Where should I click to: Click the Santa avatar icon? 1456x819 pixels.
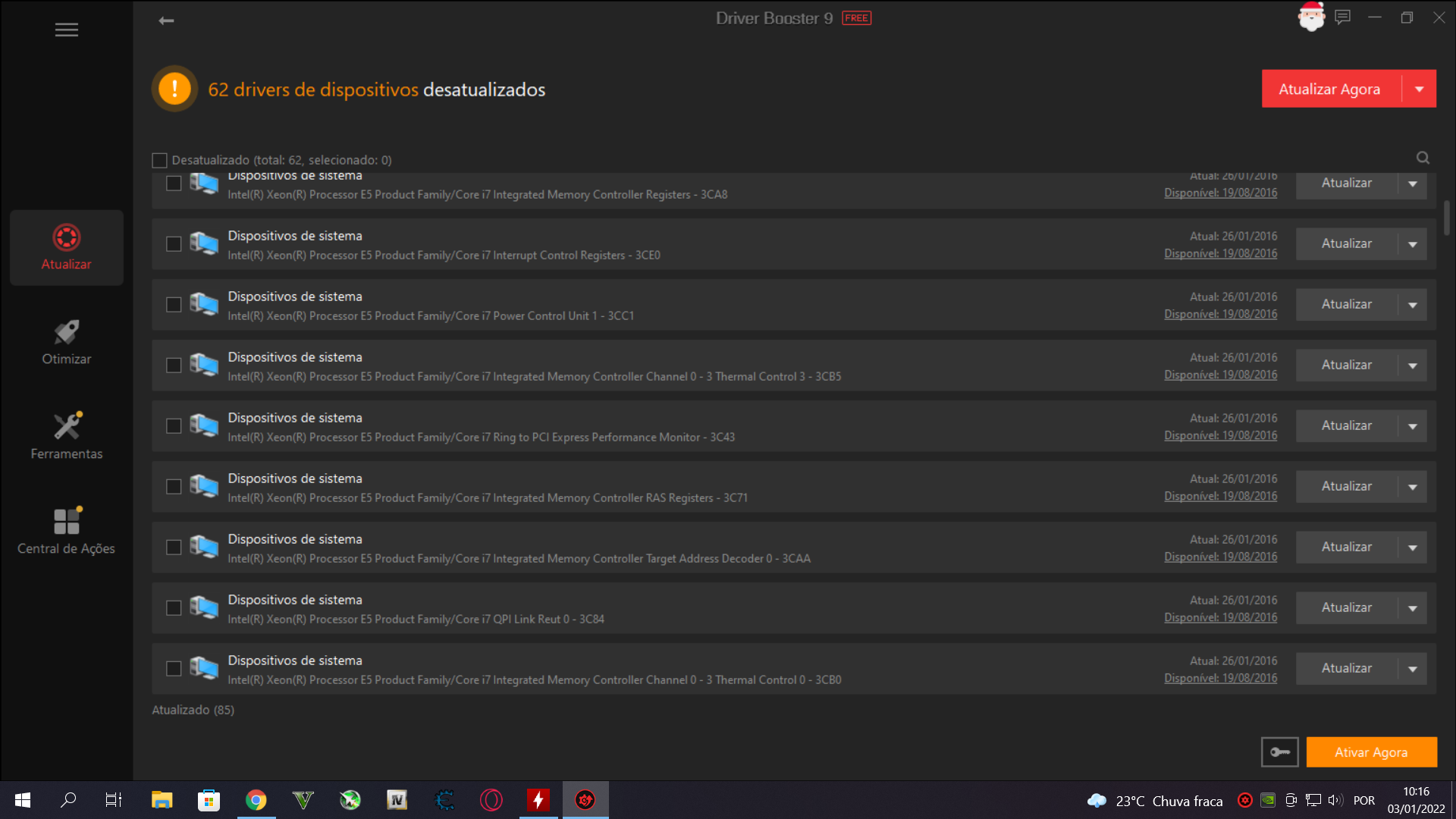click(1311, 17)
